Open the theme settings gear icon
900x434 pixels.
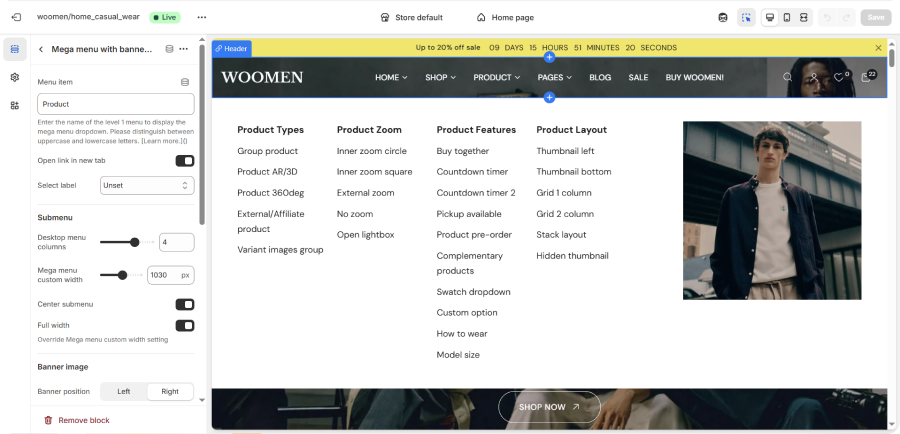point(15,77)
